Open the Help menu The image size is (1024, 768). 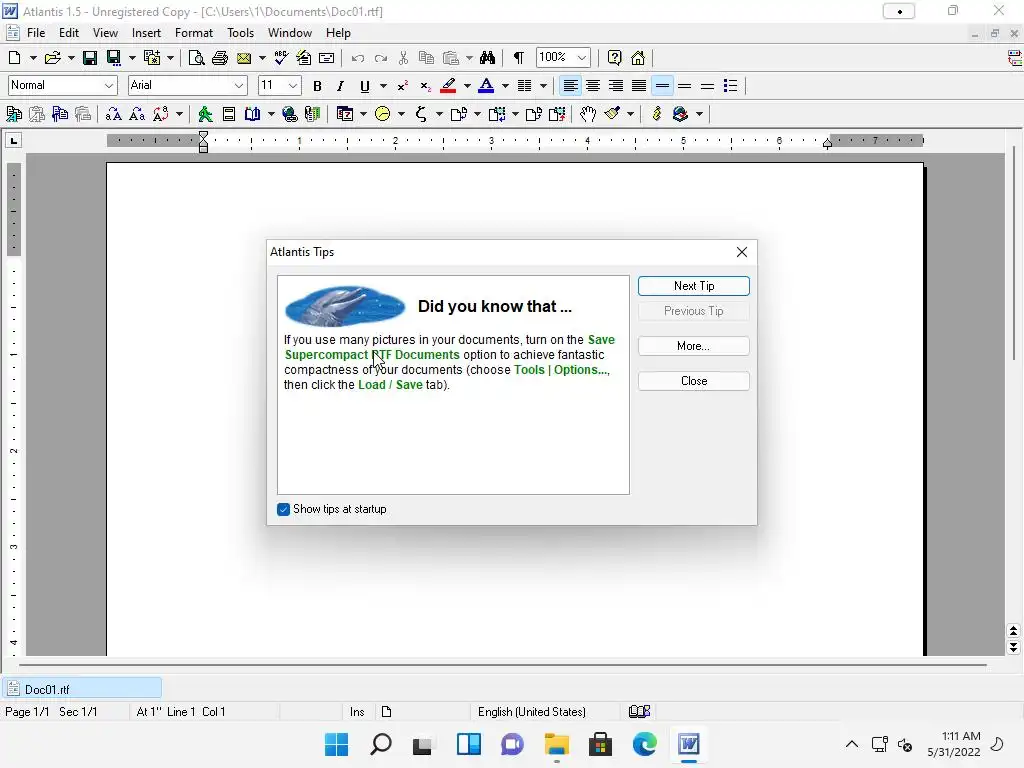(338, 33)
